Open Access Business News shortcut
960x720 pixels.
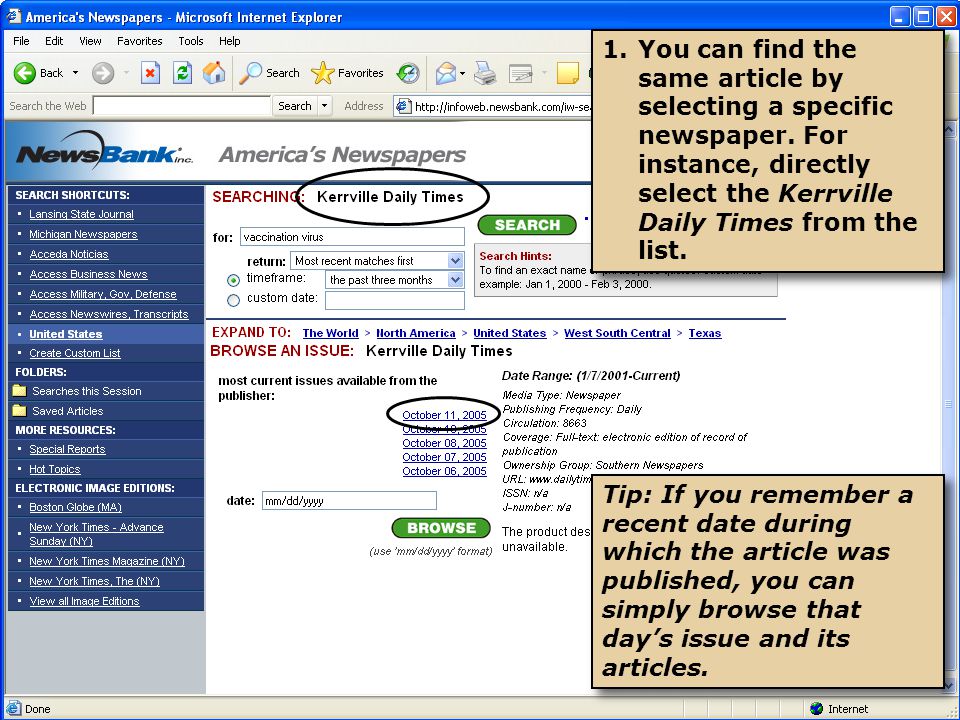(x=88, y=274)
